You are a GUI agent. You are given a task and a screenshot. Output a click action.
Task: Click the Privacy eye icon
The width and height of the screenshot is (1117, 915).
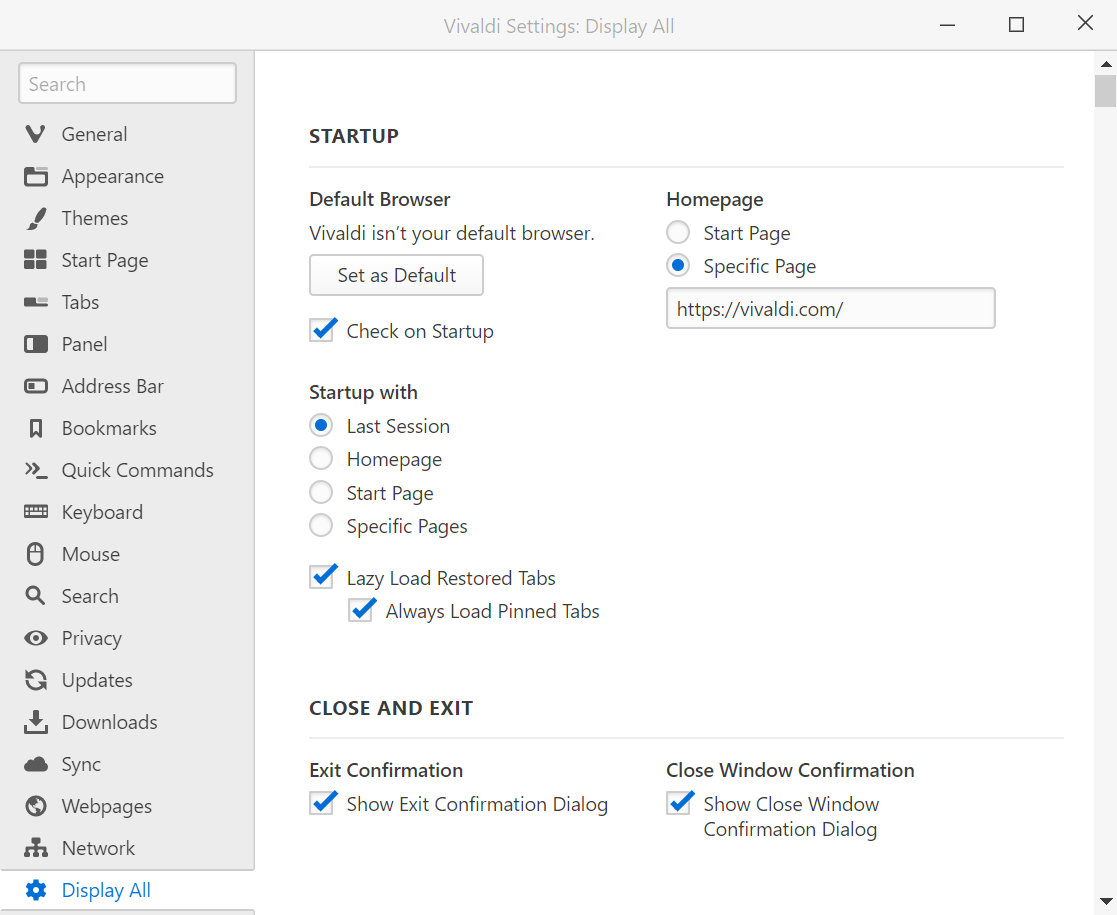(36, 638)
